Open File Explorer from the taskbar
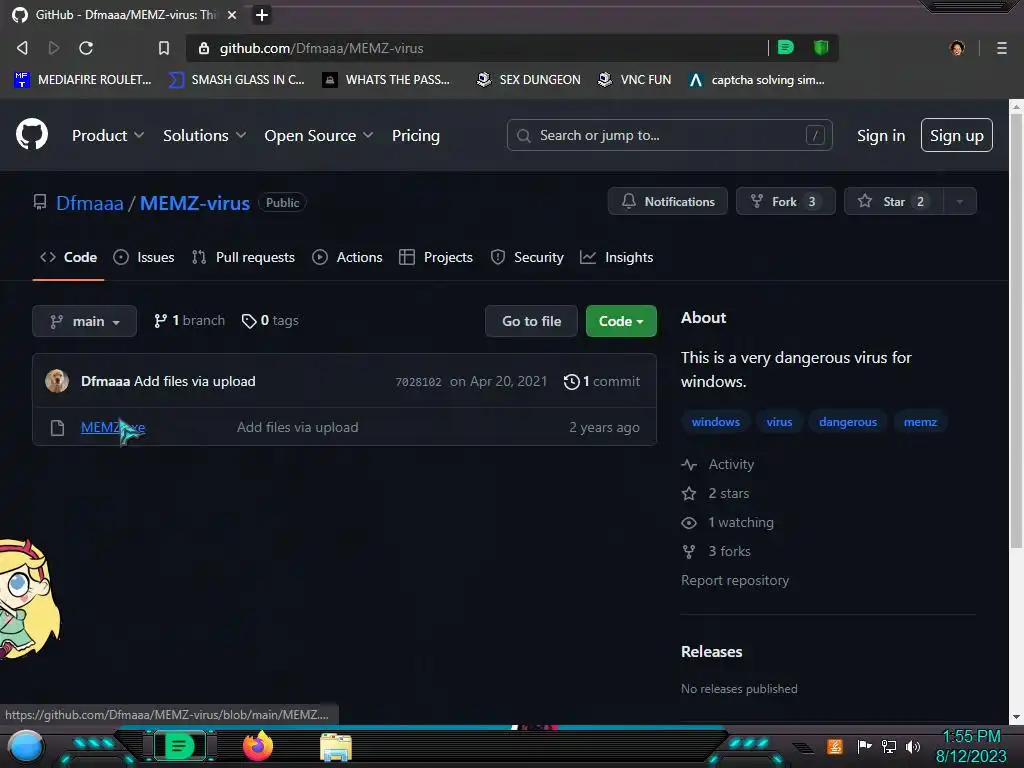Image resolution: width=1024 pixels, height=768 pixels. click(336, 747)
